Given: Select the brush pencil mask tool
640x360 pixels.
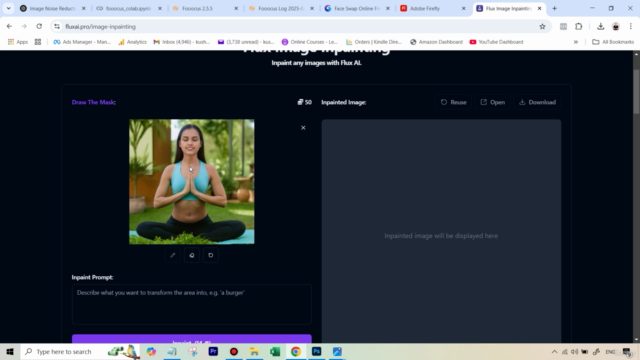Looking at the screenshot, I should [x=173, y=255].
